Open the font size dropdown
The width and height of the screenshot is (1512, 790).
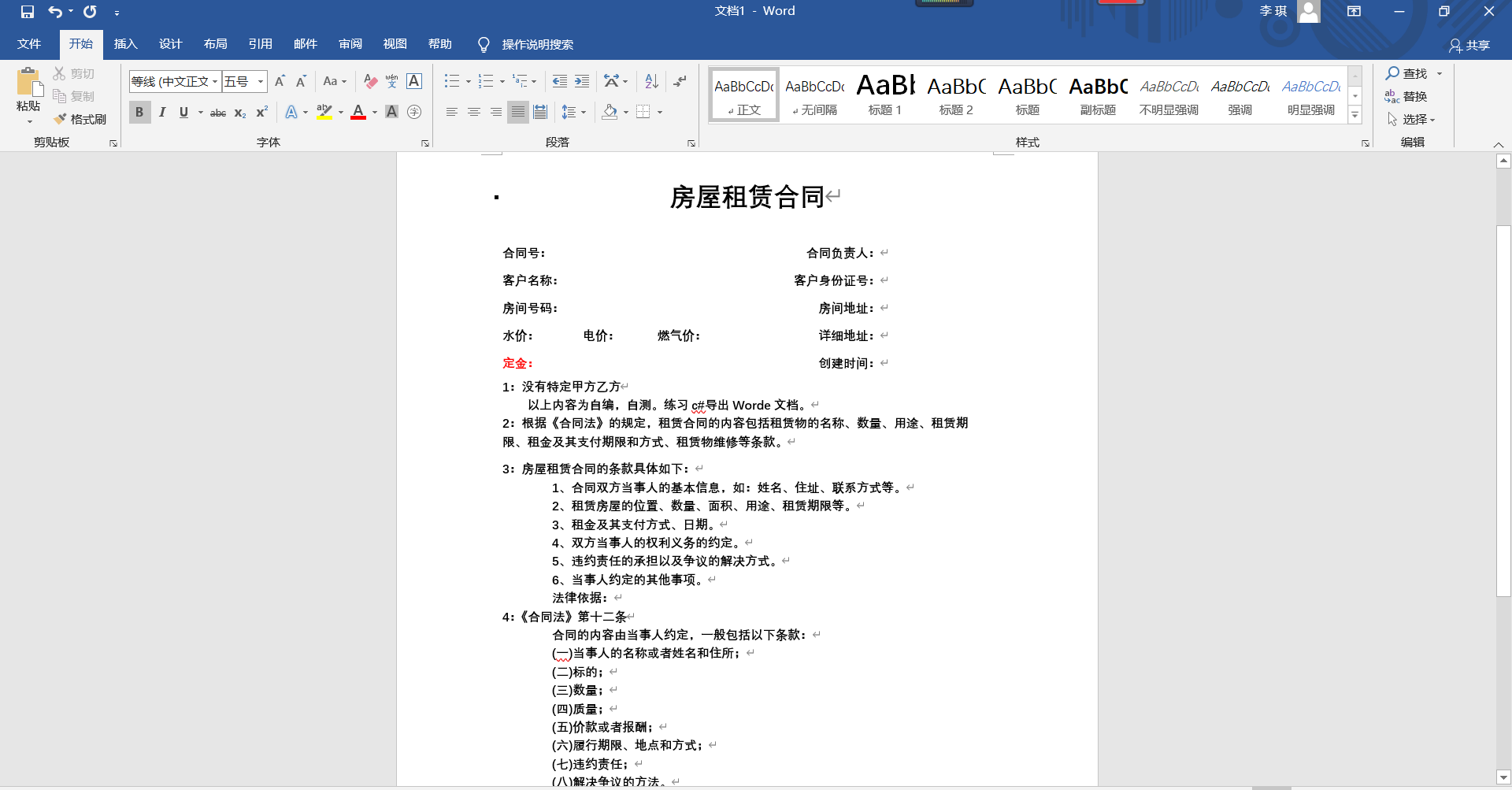point(260,81)
